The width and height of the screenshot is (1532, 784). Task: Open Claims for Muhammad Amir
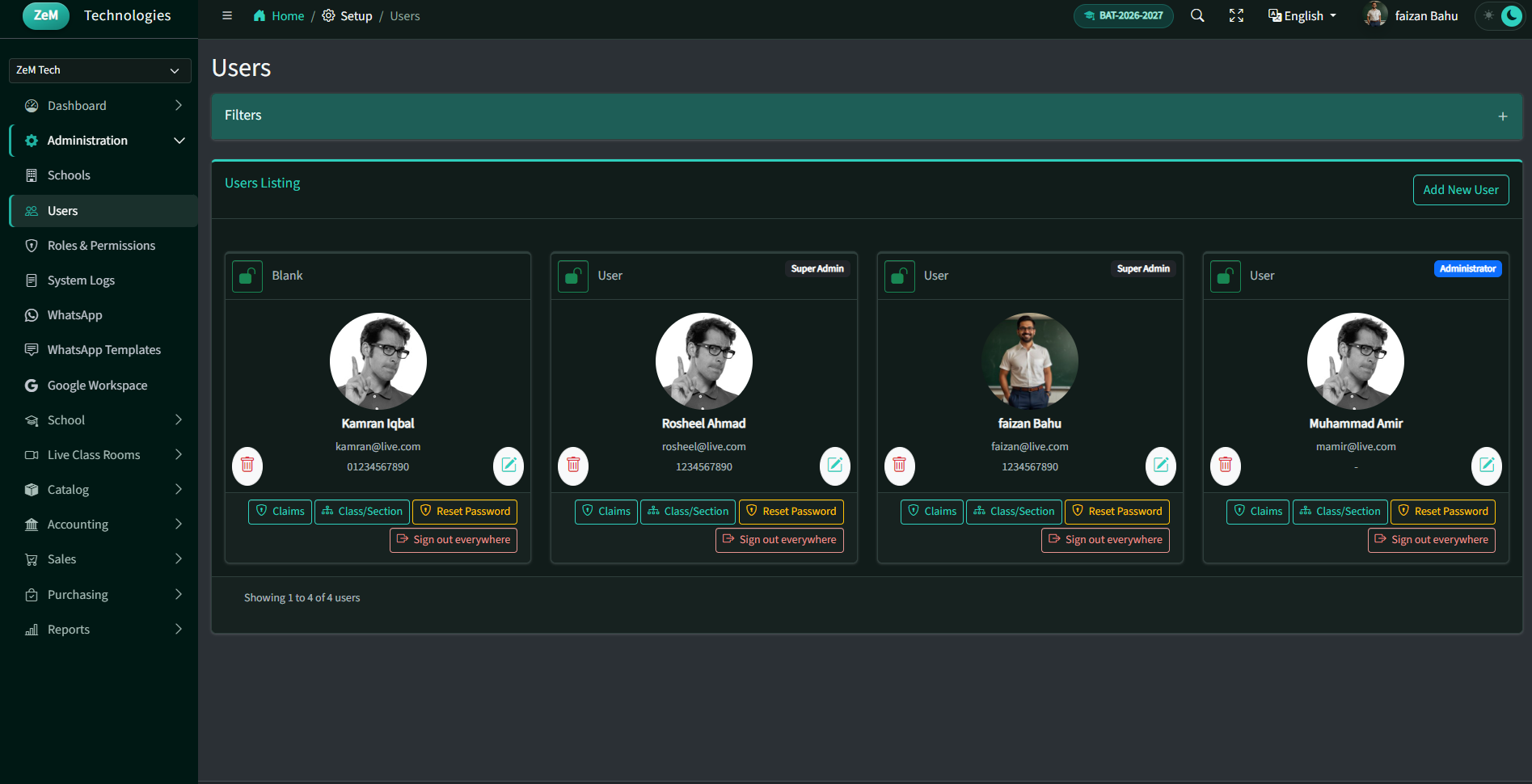[1258, 512]
